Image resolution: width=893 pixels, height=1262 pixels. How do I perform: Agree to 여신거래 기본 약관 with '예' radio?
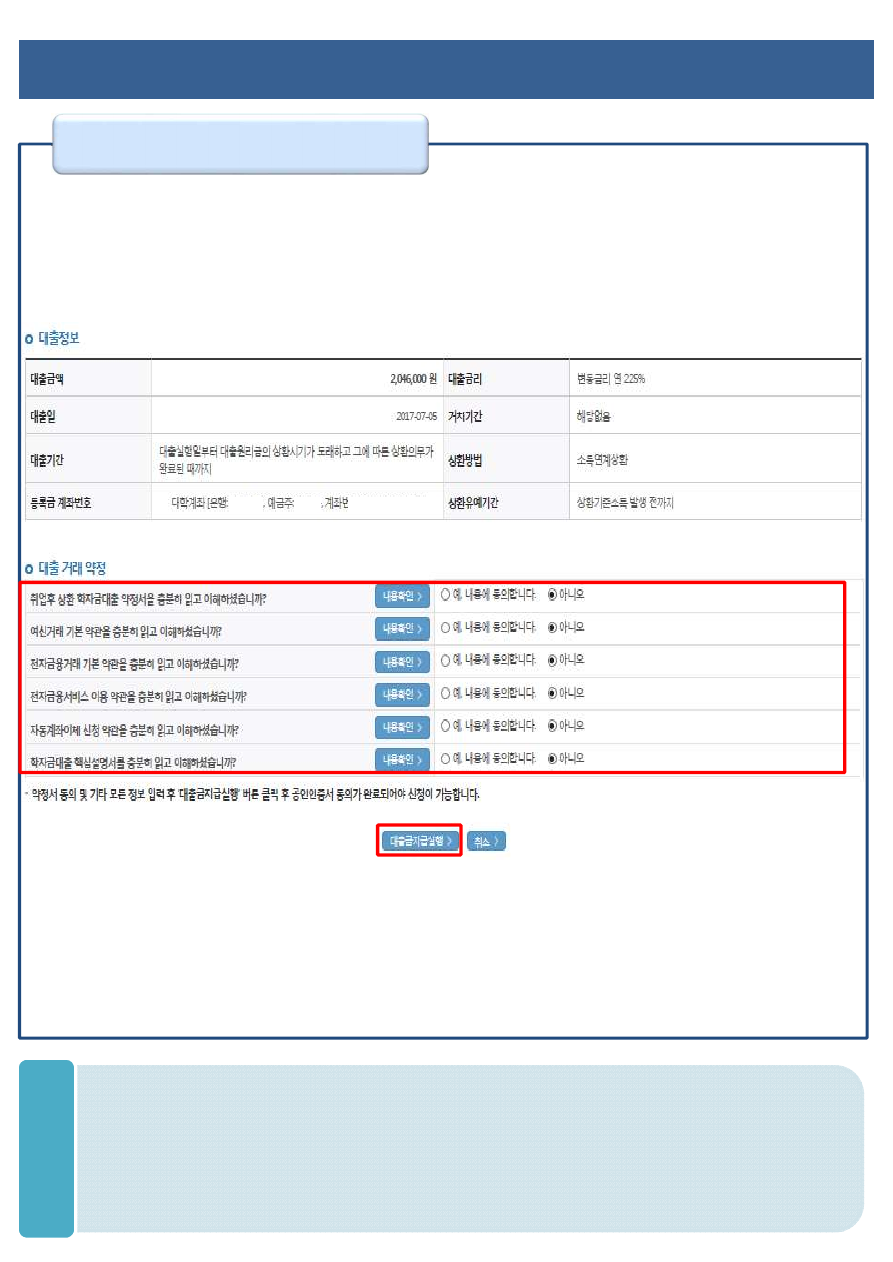tap(446, 628)
